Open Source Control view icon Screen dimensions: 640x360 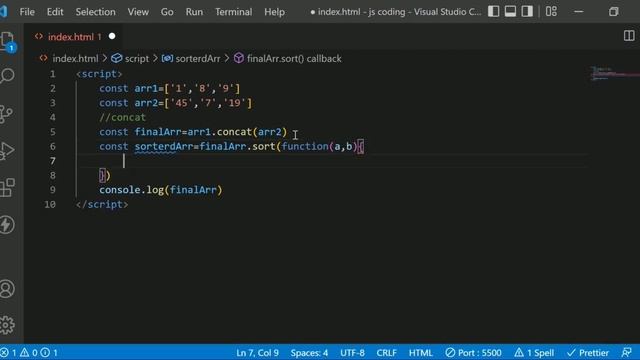(7, 114)
